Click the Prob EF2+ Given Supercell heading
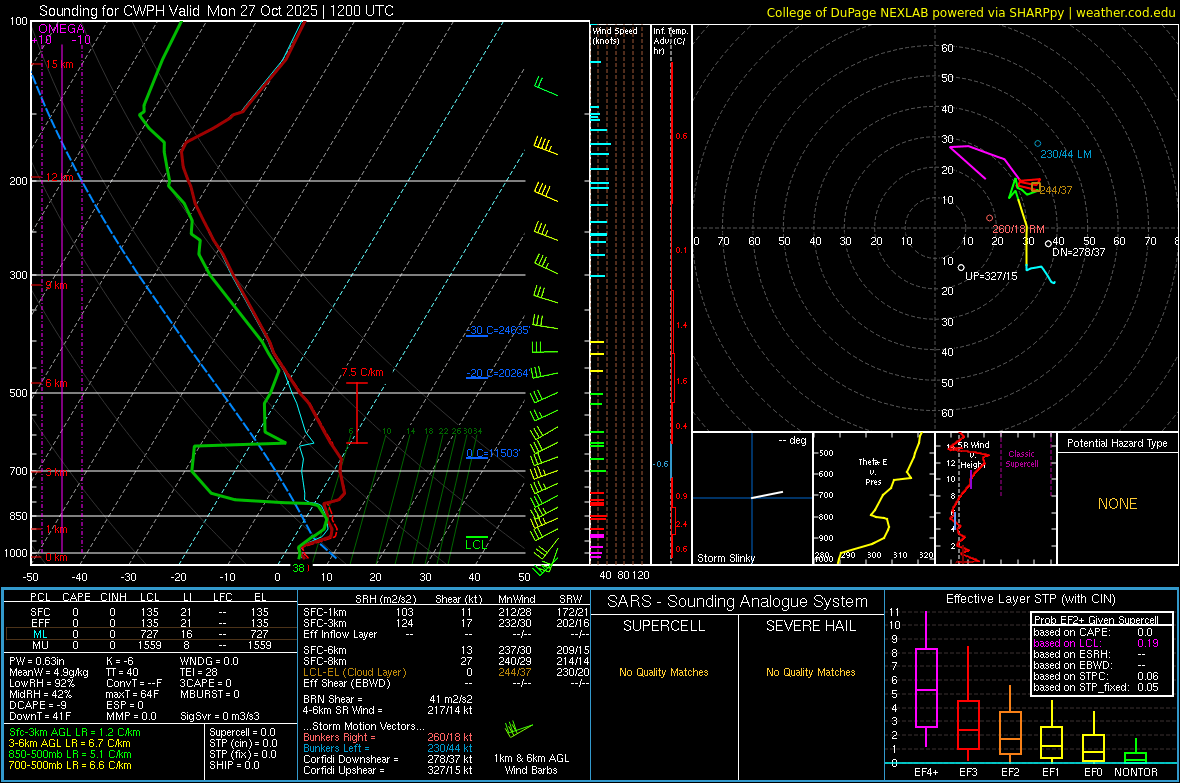The width and height of the screenshot is (1180, 783). [1096, 620]
